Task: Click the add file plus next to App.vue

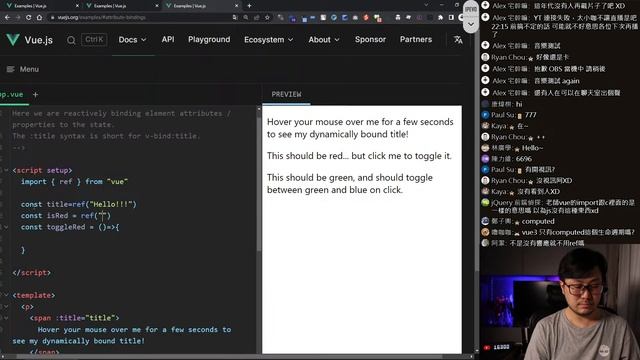Action: coord(36,95)
